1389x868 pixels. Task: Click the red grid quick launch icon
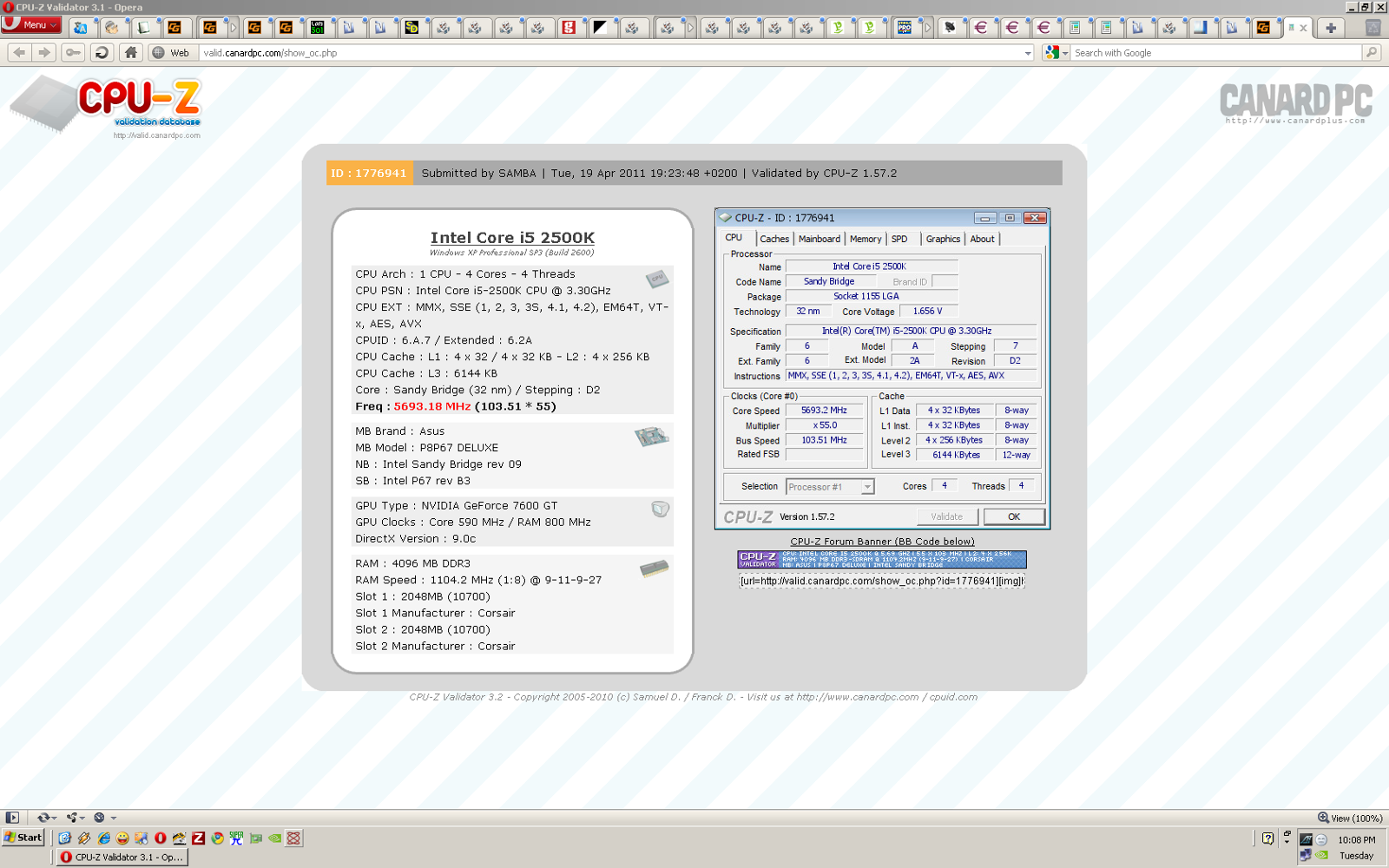[x=294, y=838]
